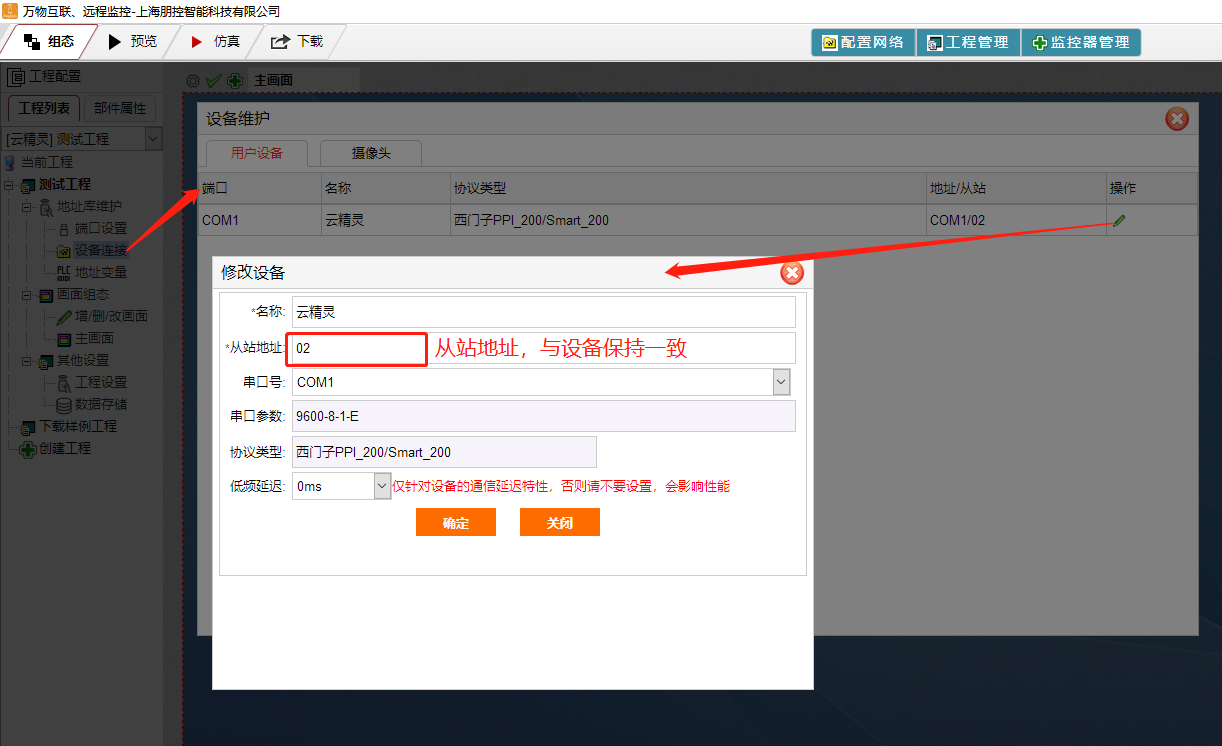Viewport: 1222px width, 746px height.
Task: Switch to the 部件属性 tab
Action: [120, 108]
